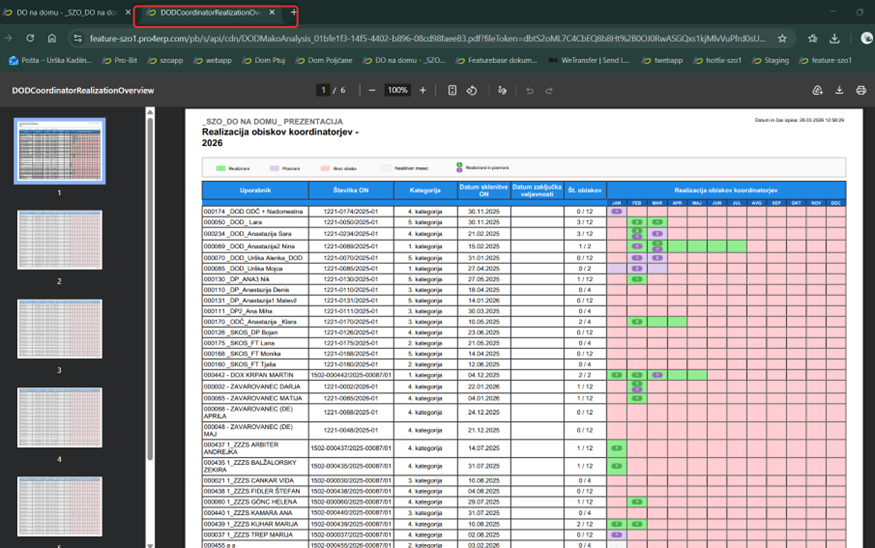This screenshot has height=548, width=875.
Task: Select the page 2 thumbnail
Action: 59,240
